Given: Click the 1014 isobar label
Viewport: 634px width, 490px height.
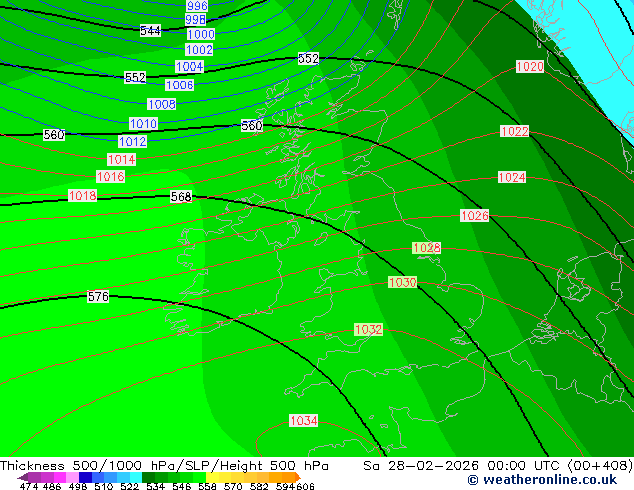Looking at the screenshot, I should pyautogui.click(x=121, y=160).
